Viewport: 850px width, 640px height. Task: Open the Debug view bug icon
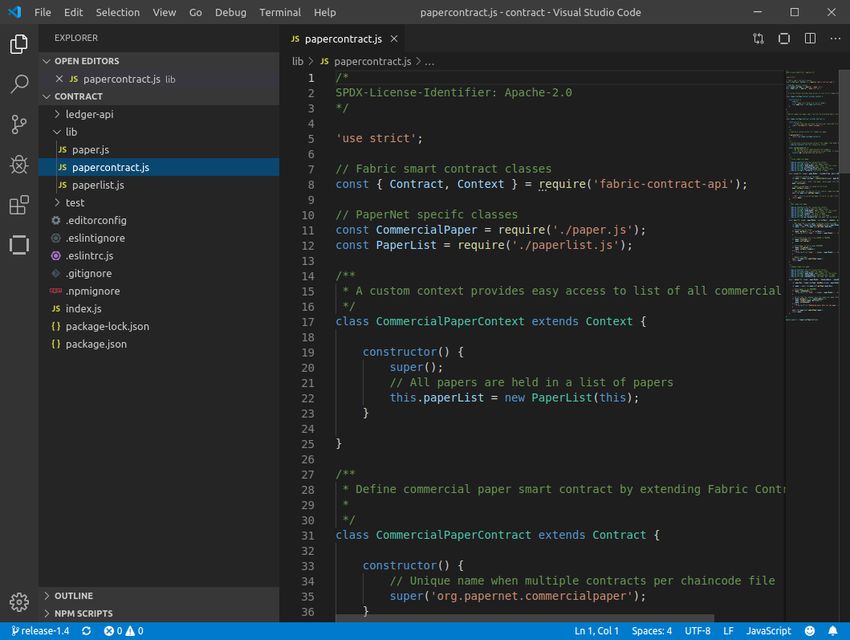coord(19,164)
